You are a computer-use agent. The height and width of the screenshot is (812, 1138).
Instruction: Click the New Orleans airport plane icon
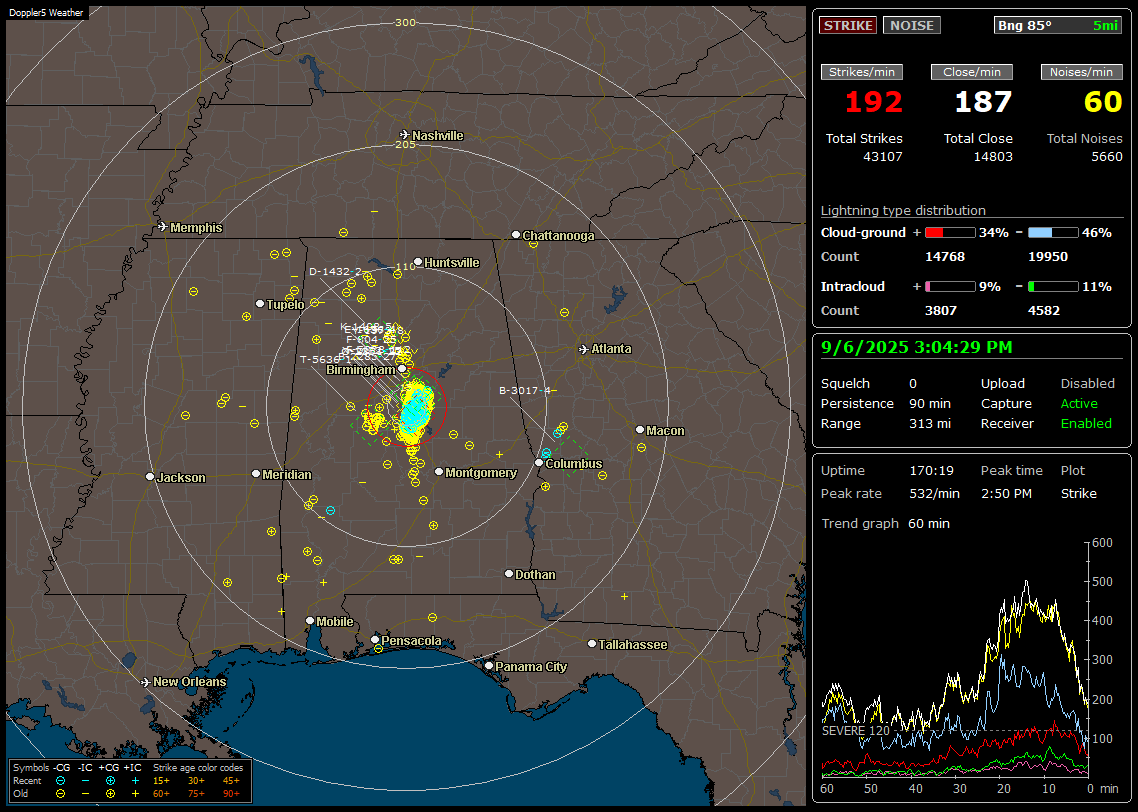click(146, 682)
